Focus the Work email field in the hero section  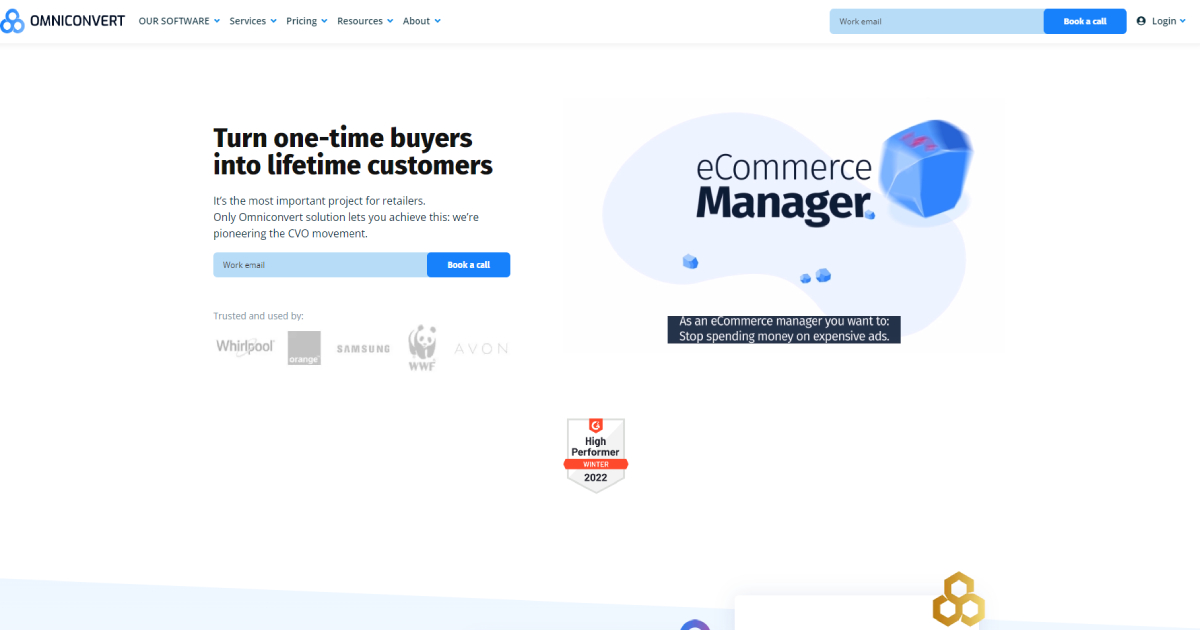point(320,265)
